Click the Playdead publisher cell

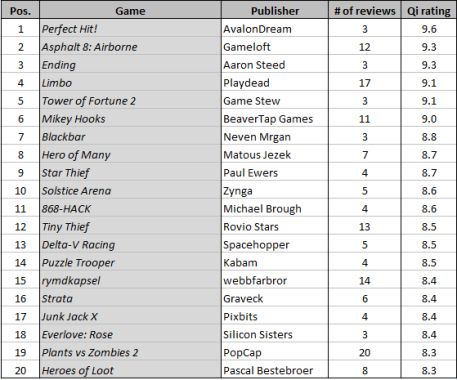pos(275,83)
